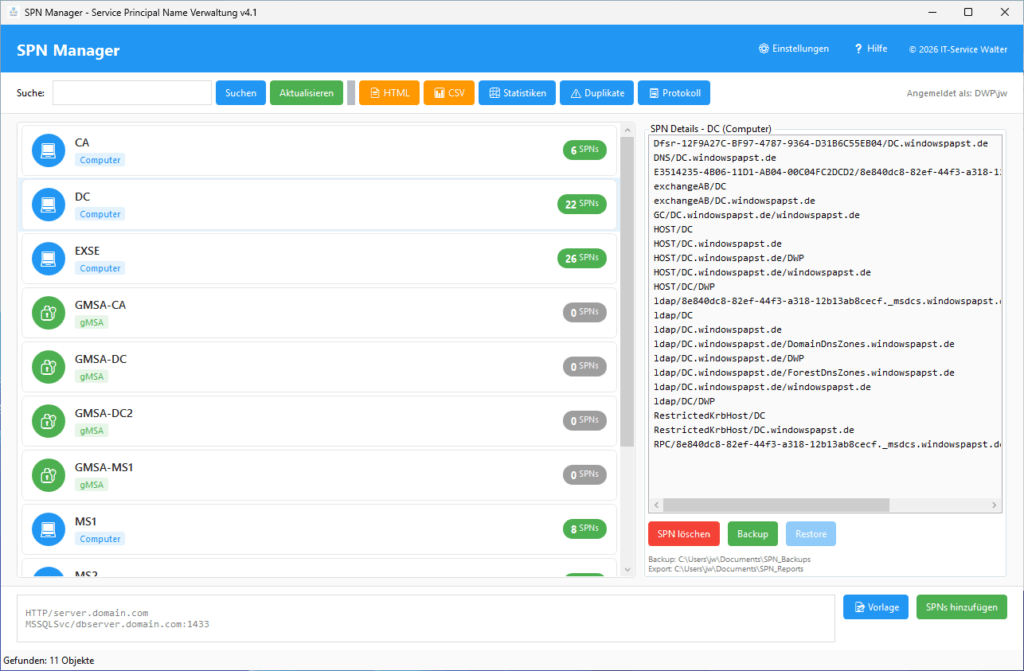Select the gMSA icon next to GMSA-CA
The height and width of the screenshot is (671, 1024).
pyautogui.click(x=48, y=312)
